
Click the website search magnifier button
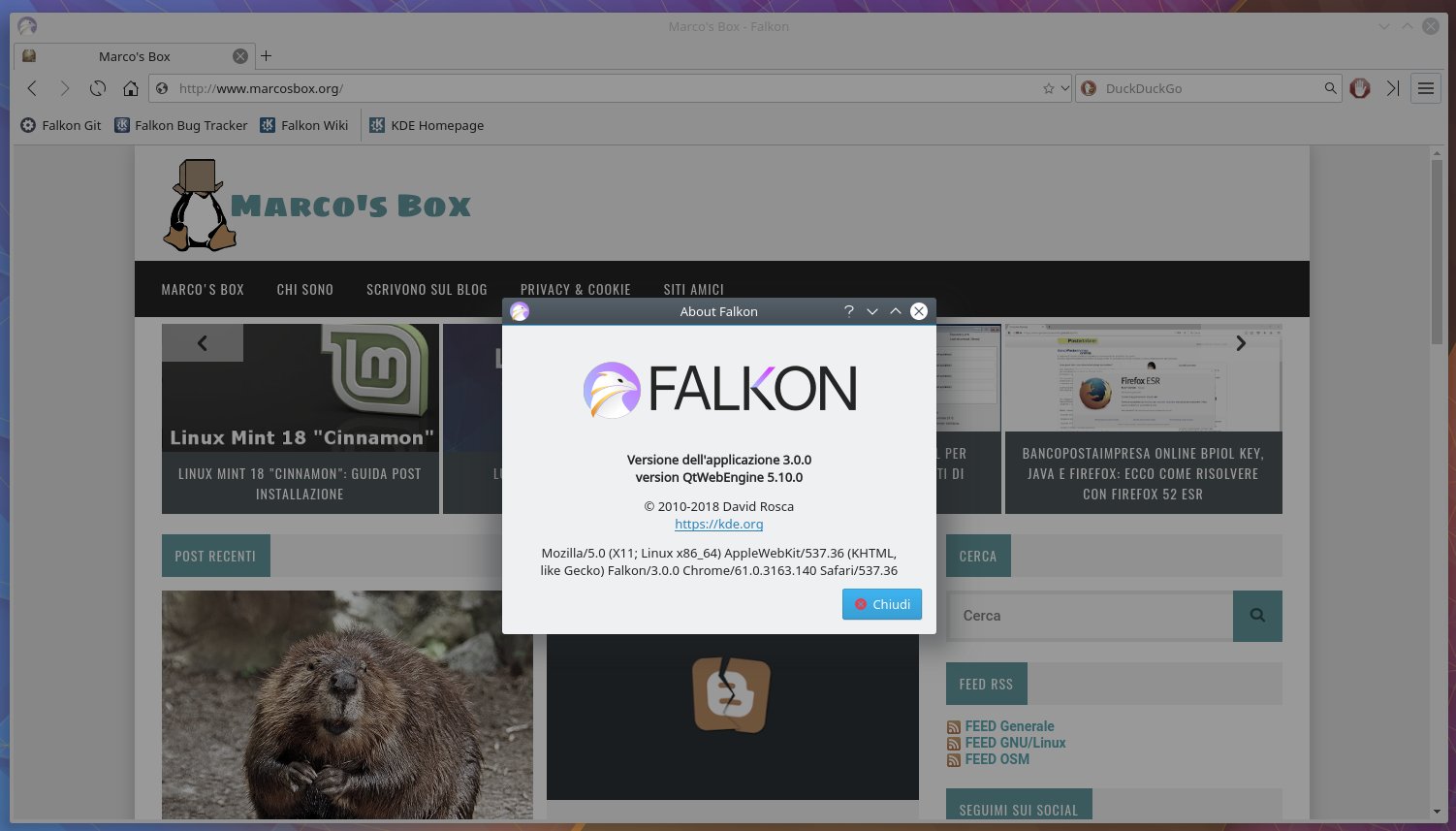(1257, 616)
